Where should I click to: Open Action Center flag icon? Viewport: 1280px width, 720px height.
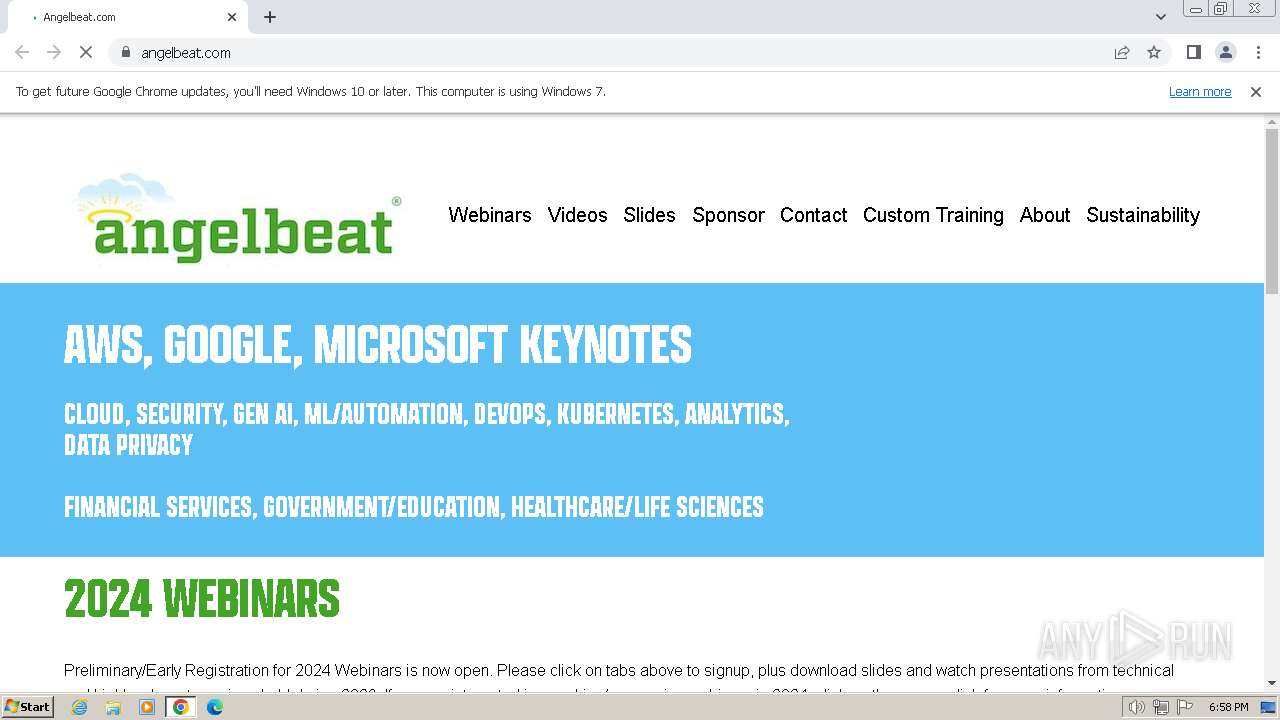(1185, 707)
